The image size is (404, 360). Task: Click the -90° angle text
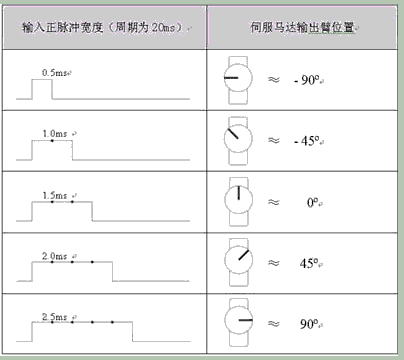(x=307, y=80)
